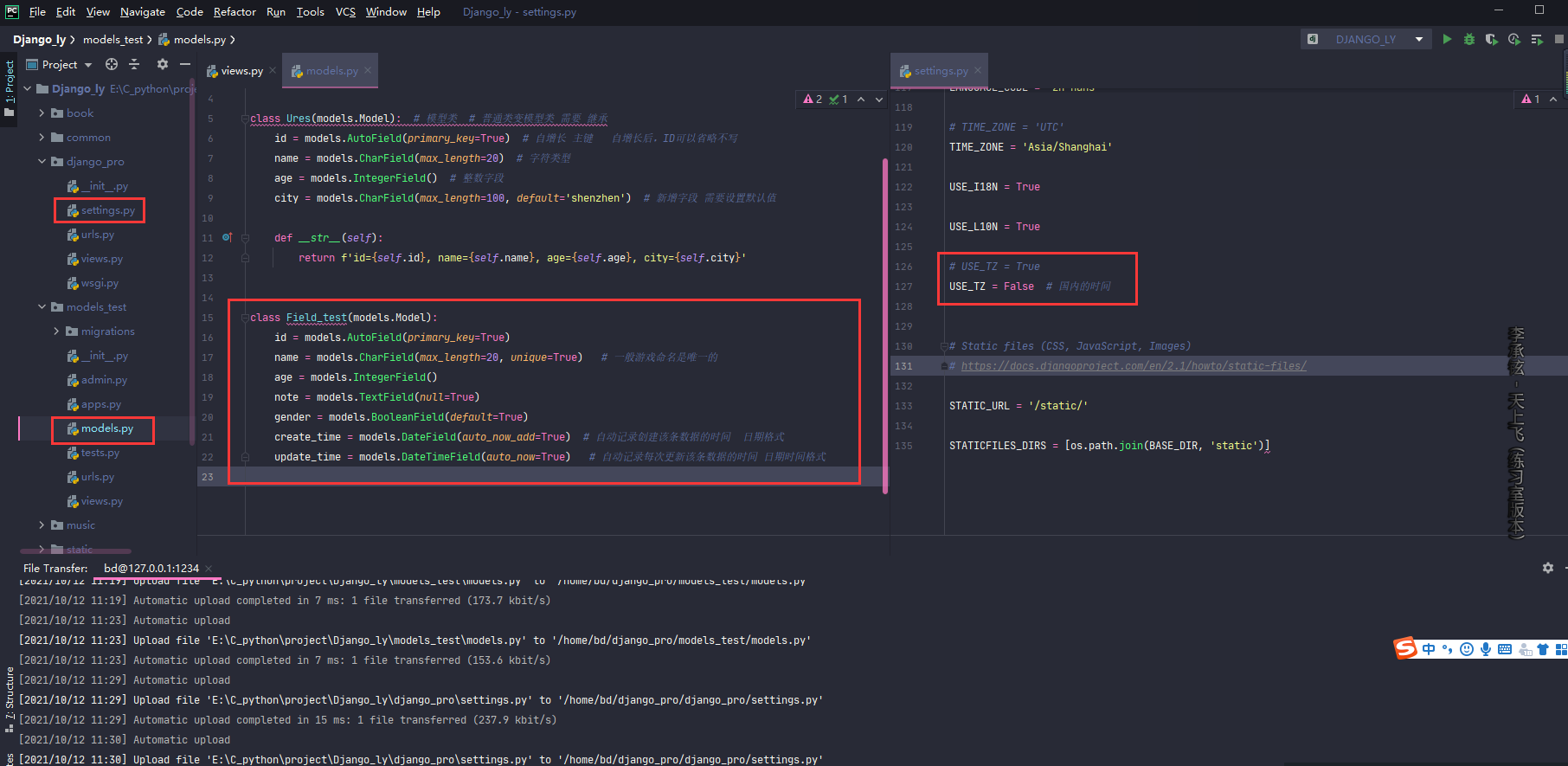This screenshot has height=766, width=1568.
Task: Open the Tools menu
Action: (x=310, y=11)
